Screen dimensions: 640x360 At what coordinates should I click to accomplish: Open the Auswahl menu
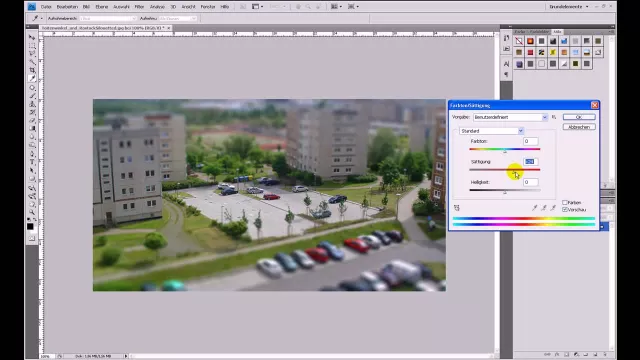[121, 7]
